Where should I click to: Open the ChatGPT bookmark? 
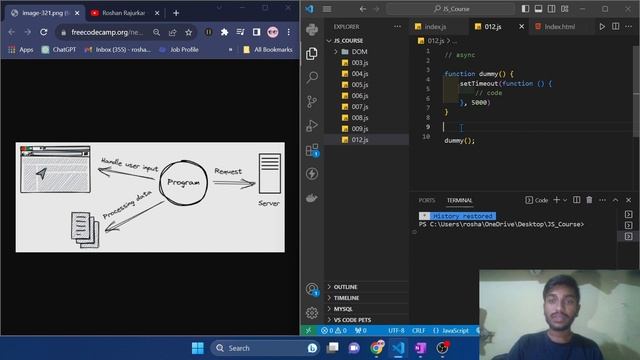click(59, 49)
